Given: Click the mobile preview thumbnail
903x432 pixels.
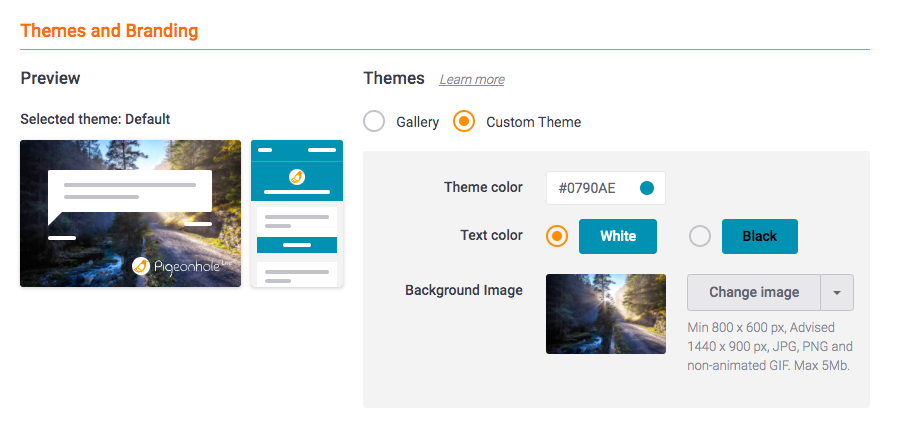Looking at the screenshot, I should click(297, 213).
